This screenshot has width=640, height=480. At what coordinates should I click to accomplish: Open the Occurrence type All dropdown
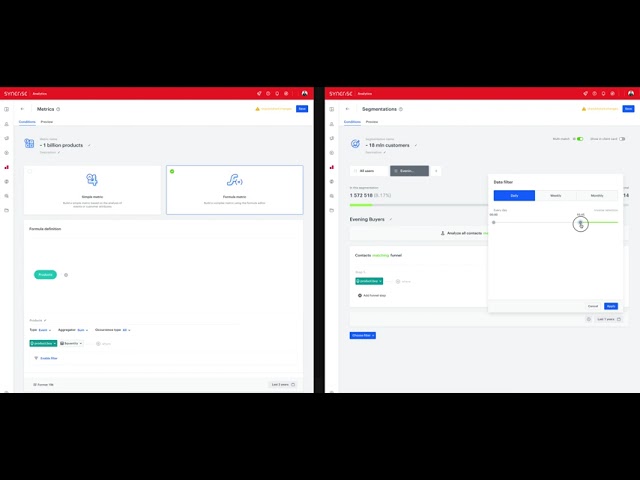(126, 330)
